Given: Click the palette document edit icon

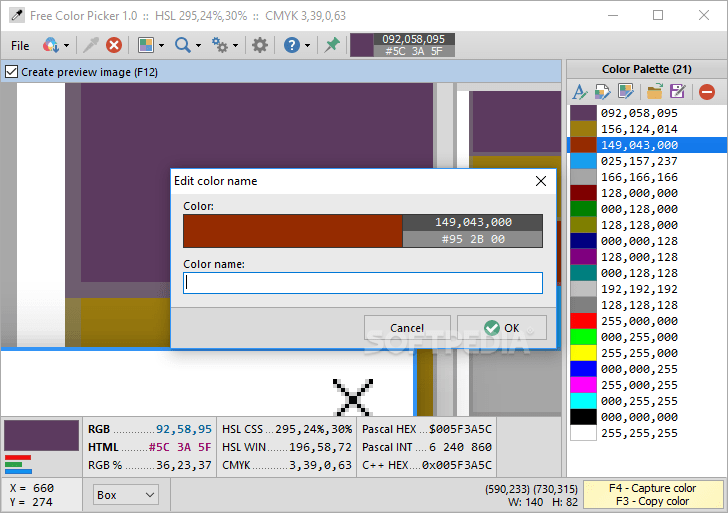Looking at the screenshot, I should click(602, 91).
